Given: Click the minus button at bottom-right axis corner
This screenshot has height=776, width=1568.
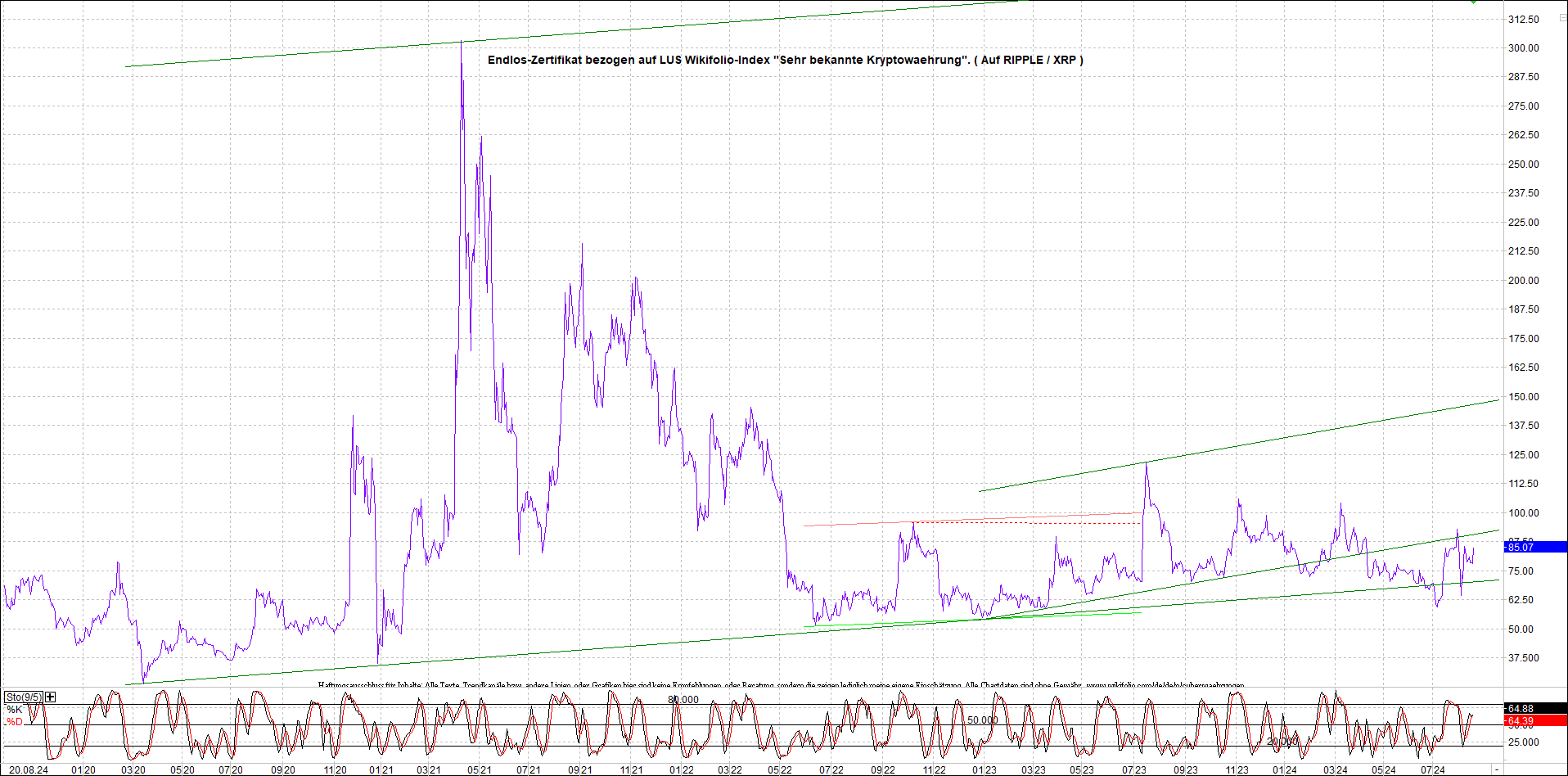Looking at the screenshot, I should pyautogui.click(x=1497, y=770).
